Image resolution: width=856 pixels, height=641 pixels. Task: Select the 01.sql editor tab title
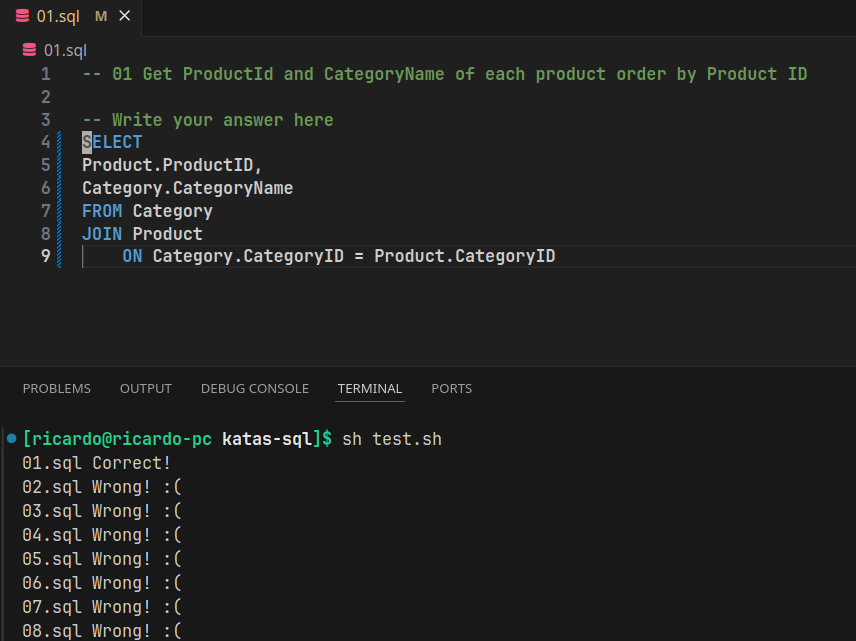[x=57, y=17]
